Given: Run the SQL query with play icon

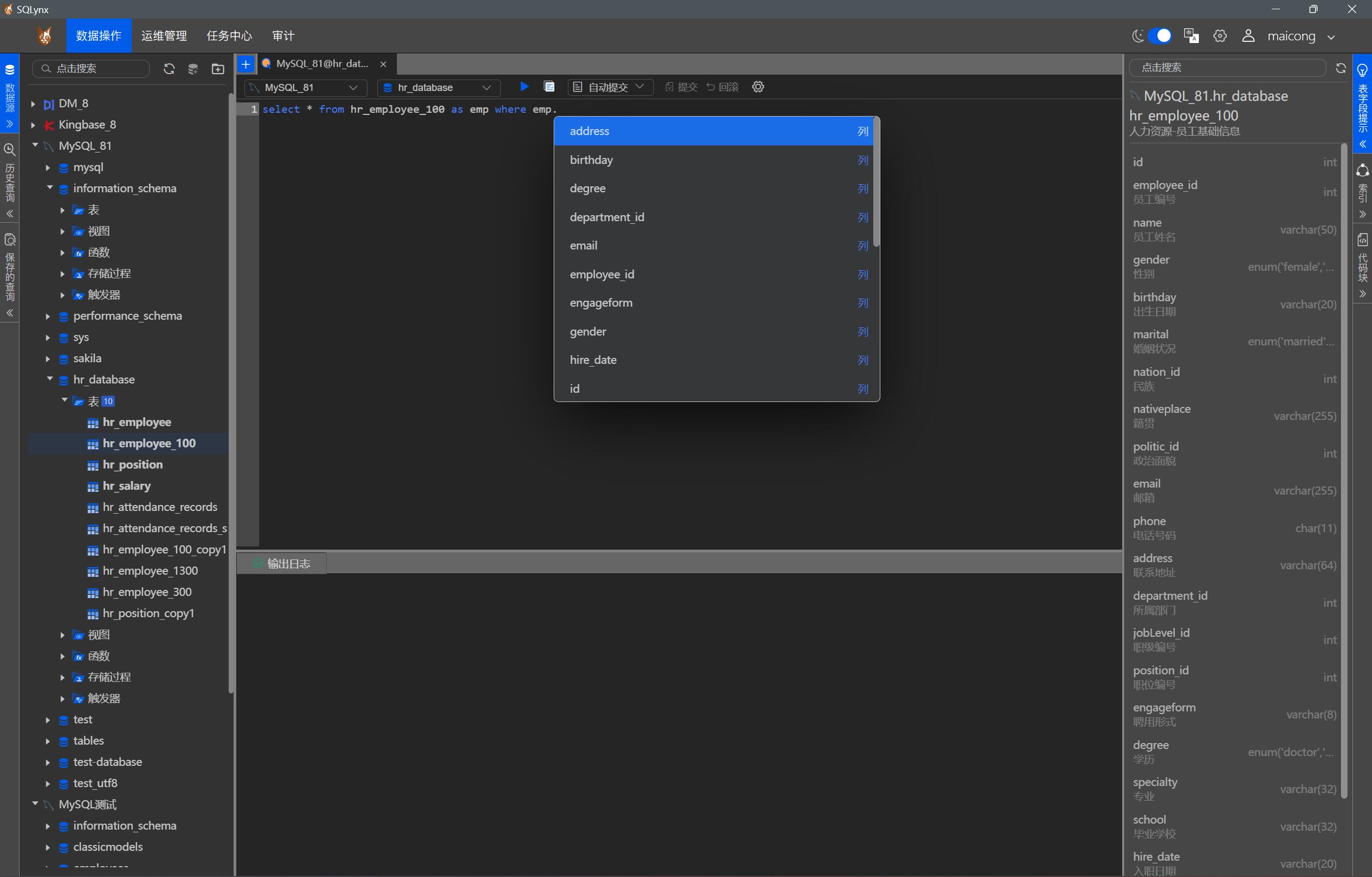Looking at the screenshot, I should [524, 87].
